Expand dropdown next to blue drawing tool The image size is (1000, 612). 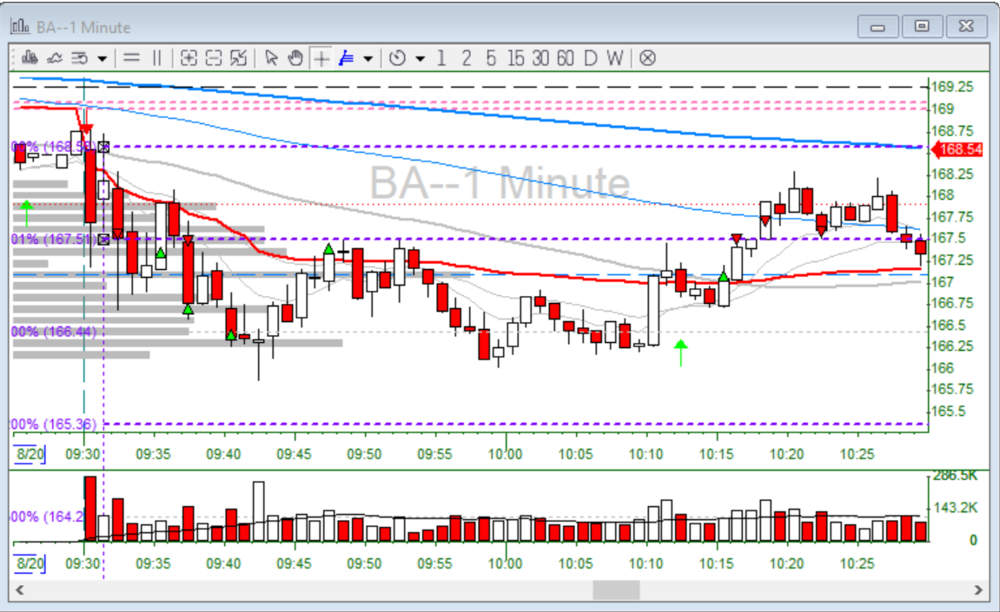(369, 58)
